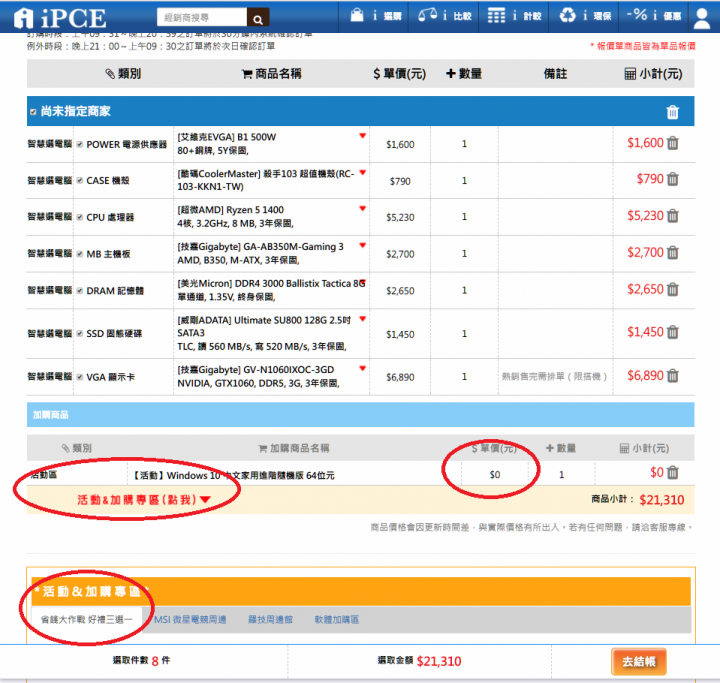This screenshot has height=683, width=720.
Task: Click the 單價(元) column header
Action: point(399,73)
